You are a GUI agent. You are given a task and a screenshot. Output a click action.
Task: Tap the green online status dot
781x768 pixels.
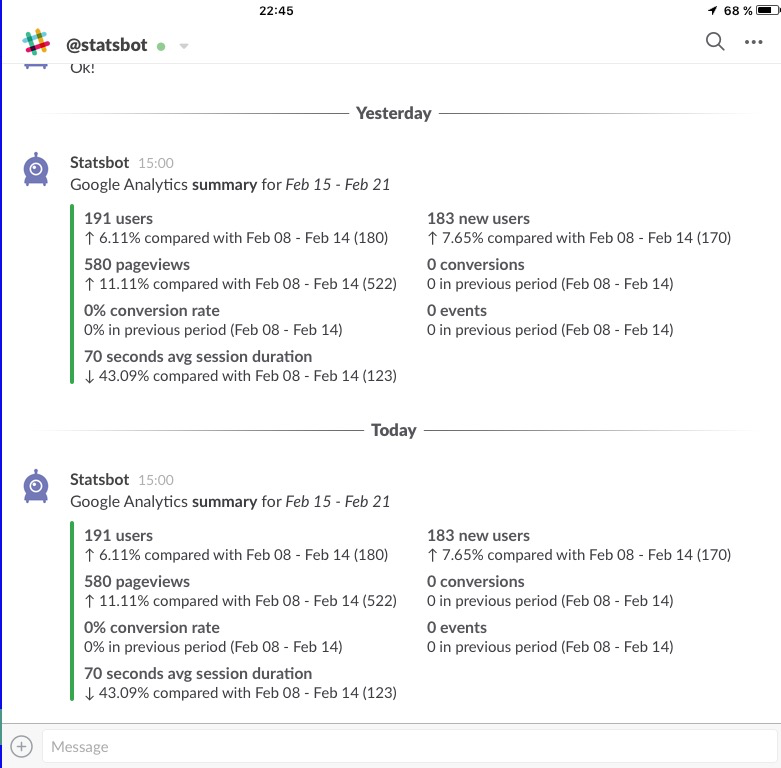click(161, 46)
